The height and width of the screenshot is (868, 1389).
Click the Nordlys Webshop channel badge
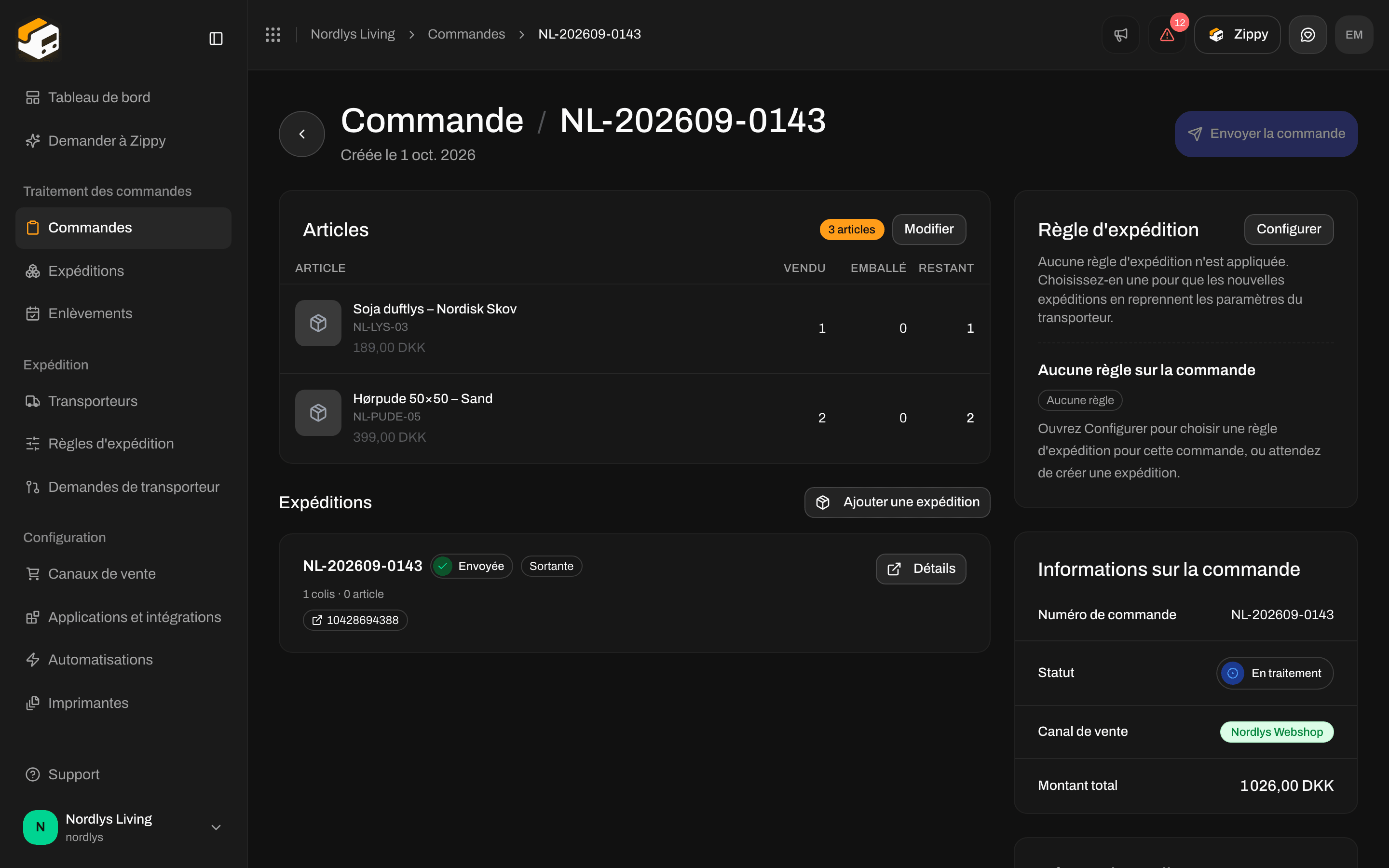tap(1277, 732)
